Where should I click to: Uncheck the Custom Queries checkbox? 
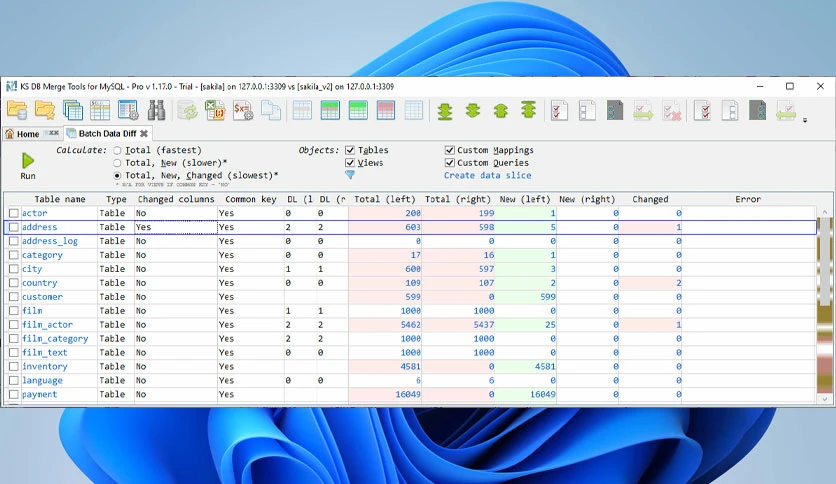pyautogui.click(x=449, y=163)
